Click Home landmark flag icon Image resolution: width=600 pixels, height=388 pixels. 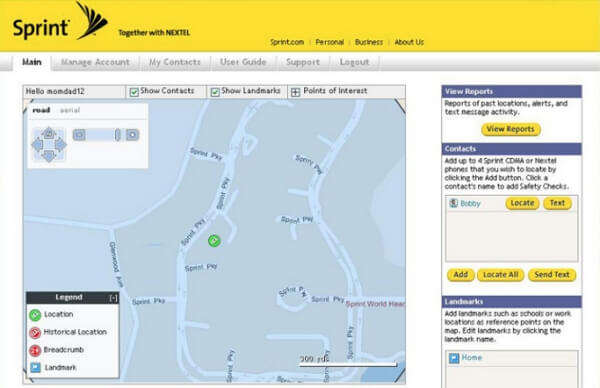pyautogui.click(x=454, y=358)
